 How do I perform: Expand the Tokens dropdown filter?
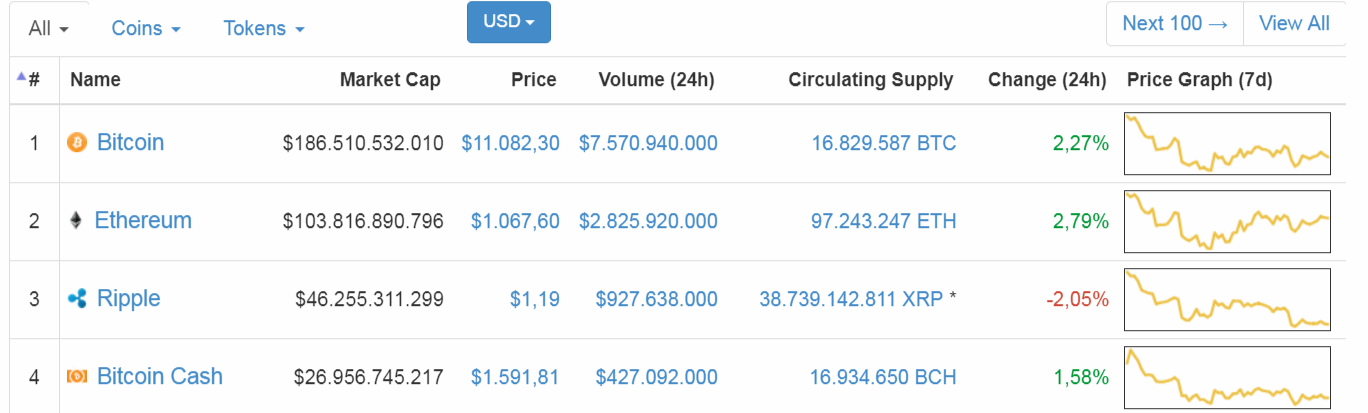click(264, 29)
